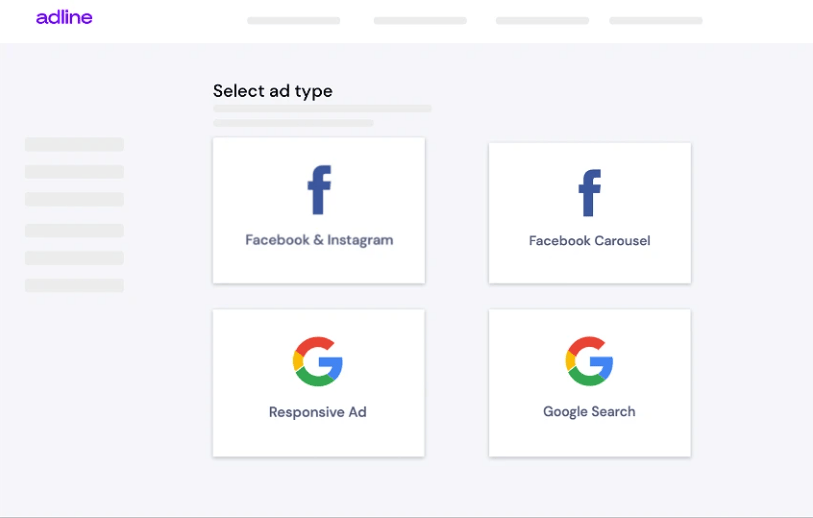Open the second top navigation placeholder item

click(420, 20)
